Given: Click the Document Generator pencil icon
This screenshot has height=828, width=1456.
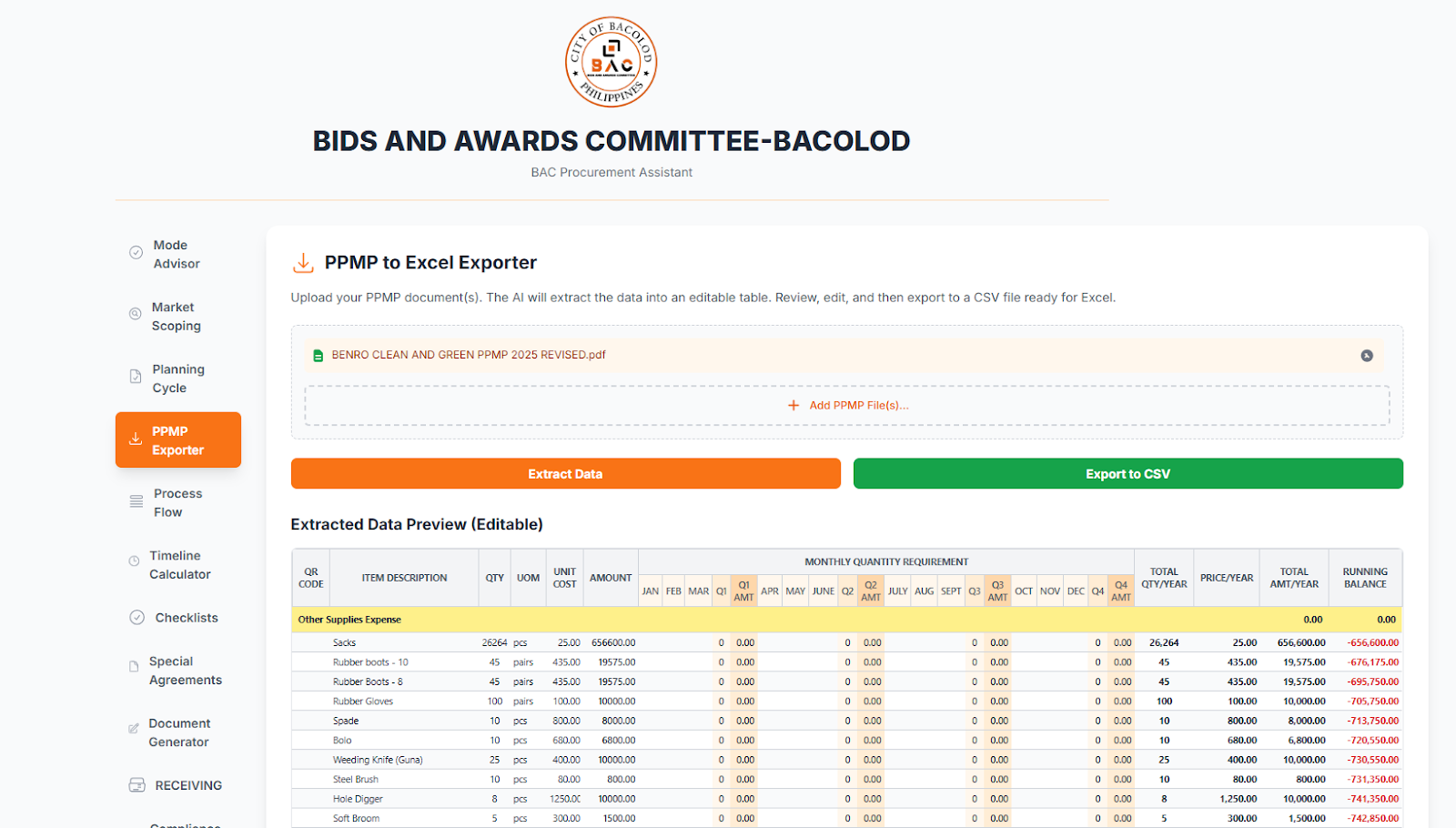Looking at the screenshot, I should coord(134,729).
